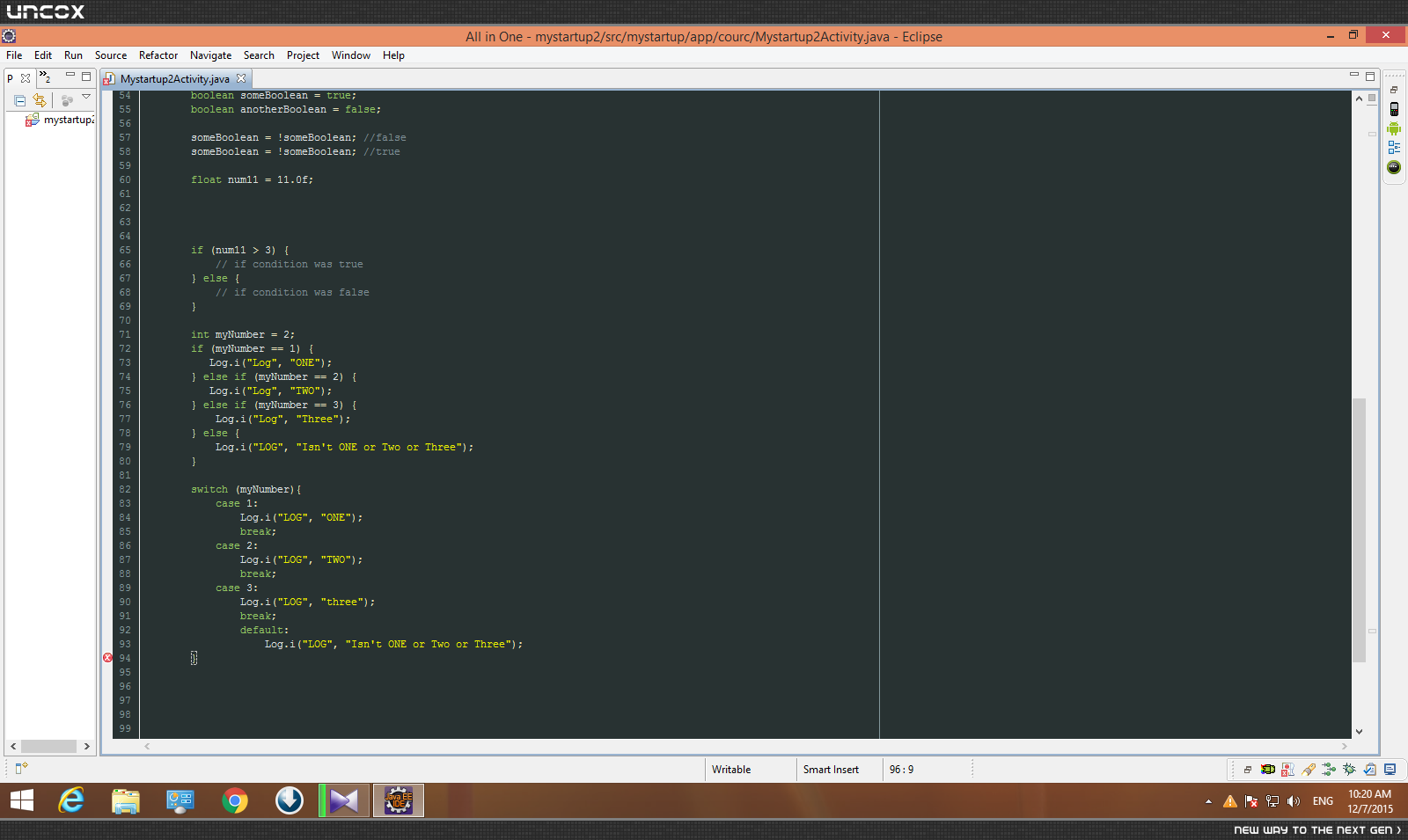Select the mystartup2 project in tree

60,120
